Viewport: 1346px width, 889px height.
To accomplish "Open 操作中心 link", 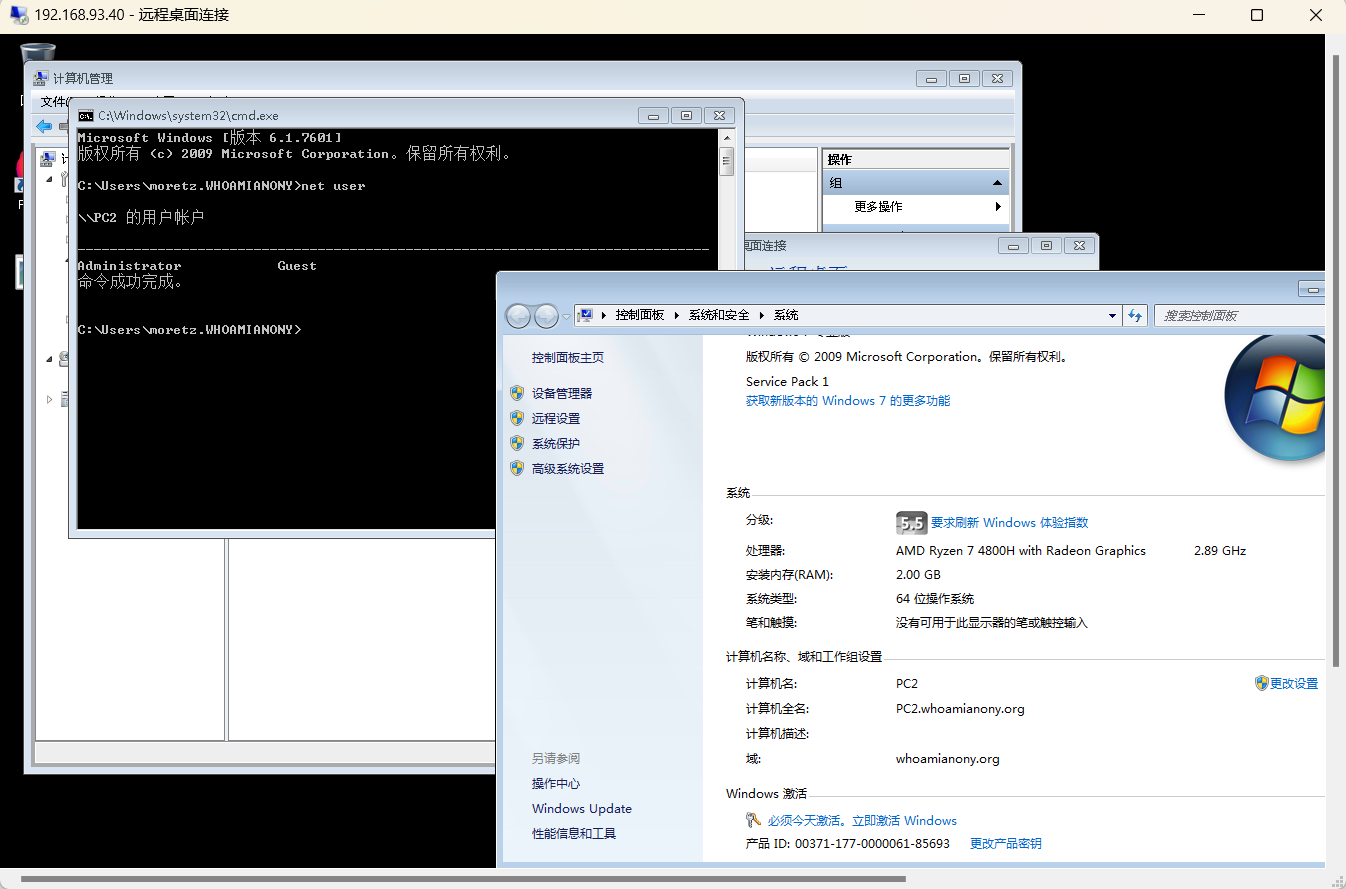I will click(556, 784).
